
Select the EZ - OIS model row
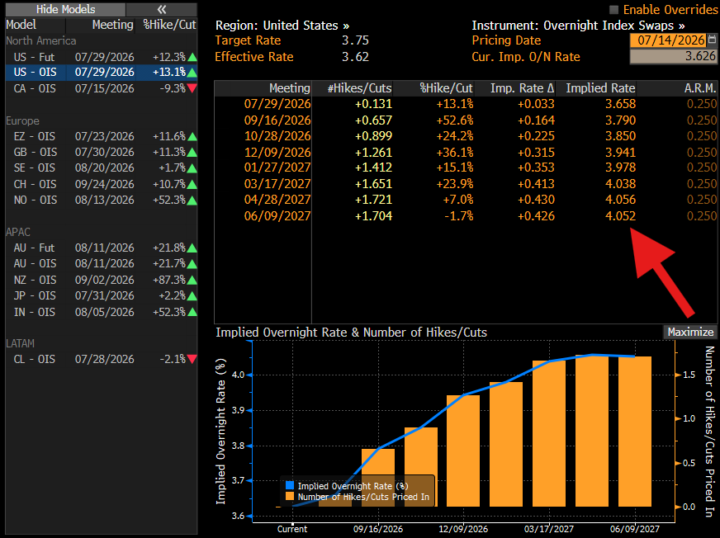click(x=101, y=136)
